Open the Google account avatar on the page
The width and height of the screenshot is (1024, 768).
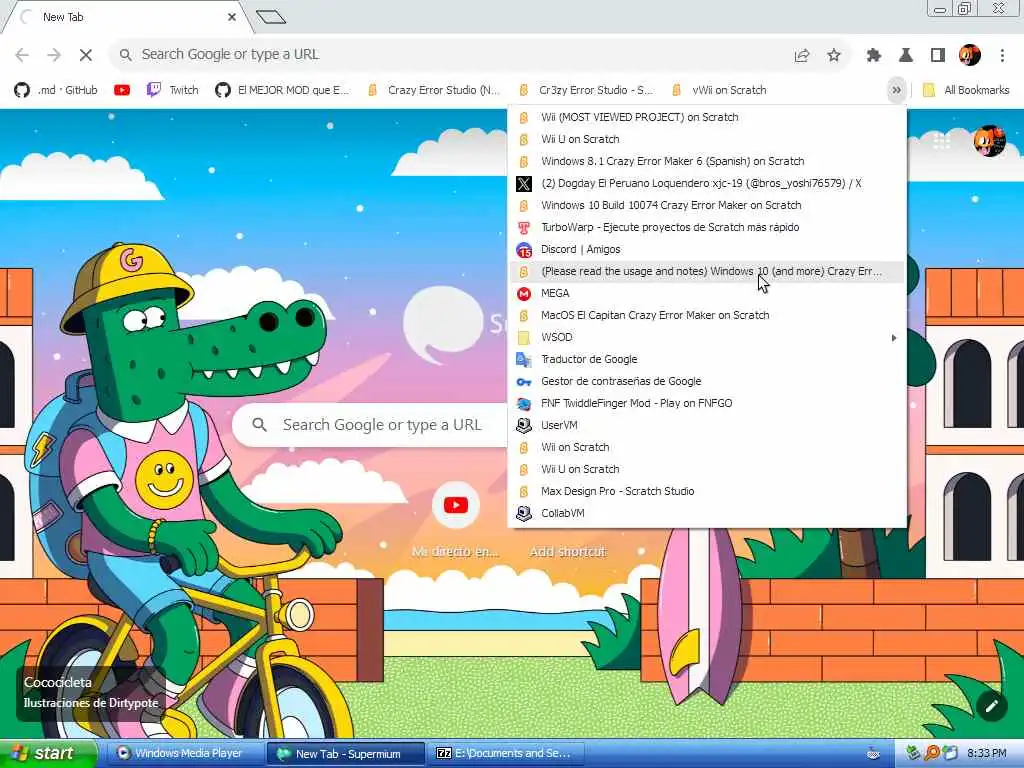click(989, 141)
